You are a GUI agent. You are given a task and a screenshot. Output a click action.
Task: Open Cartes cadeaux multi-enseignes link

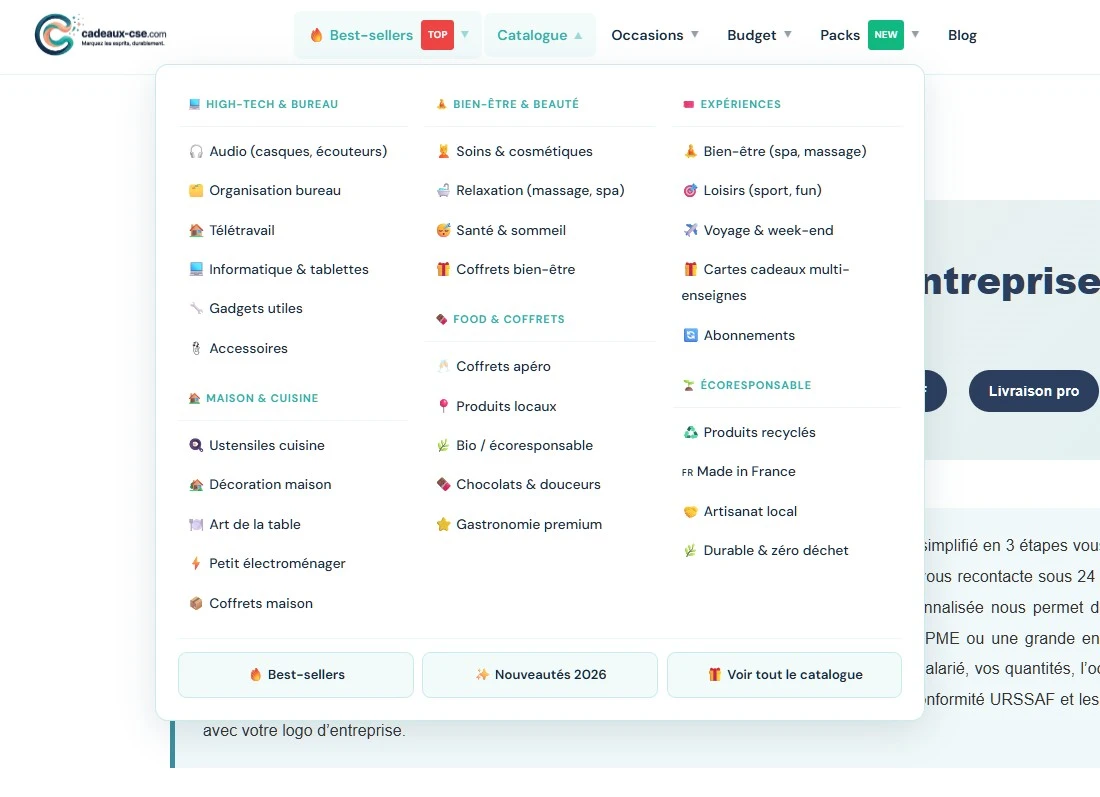point(765,283)
